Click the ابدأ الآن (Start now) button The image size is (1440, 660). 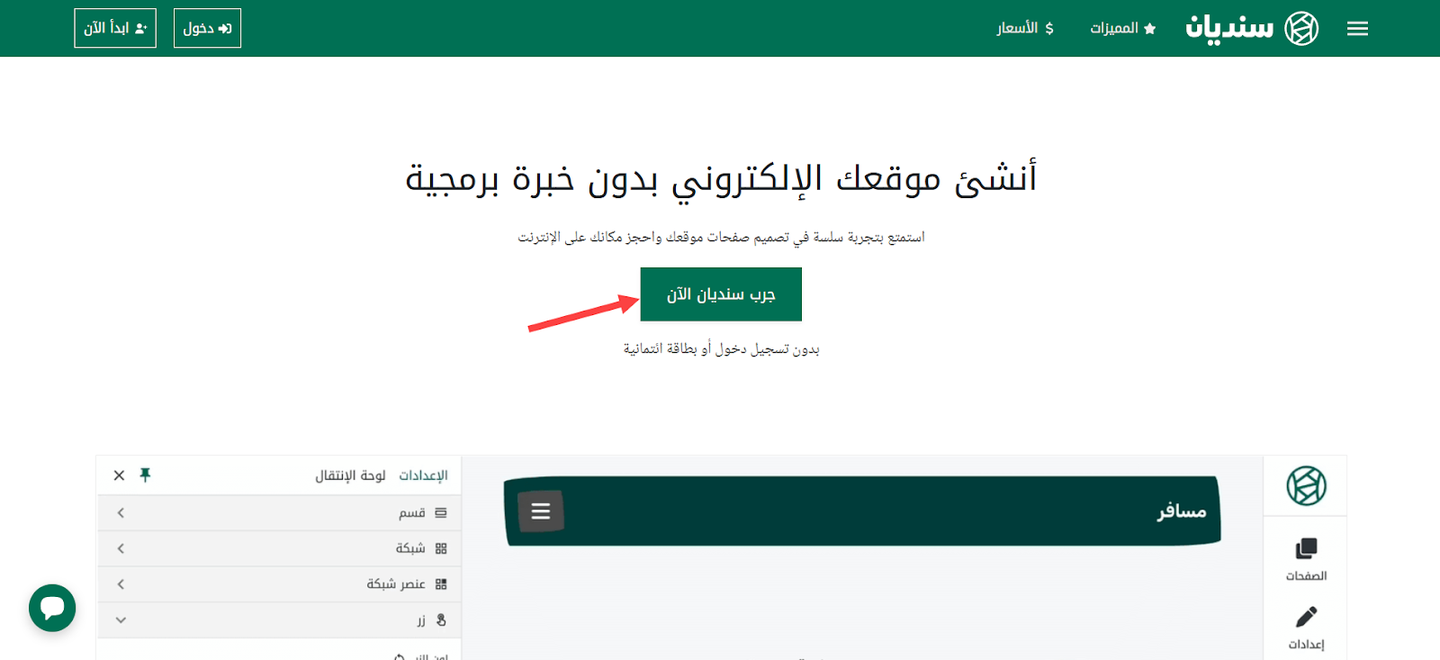pos(115,28)
